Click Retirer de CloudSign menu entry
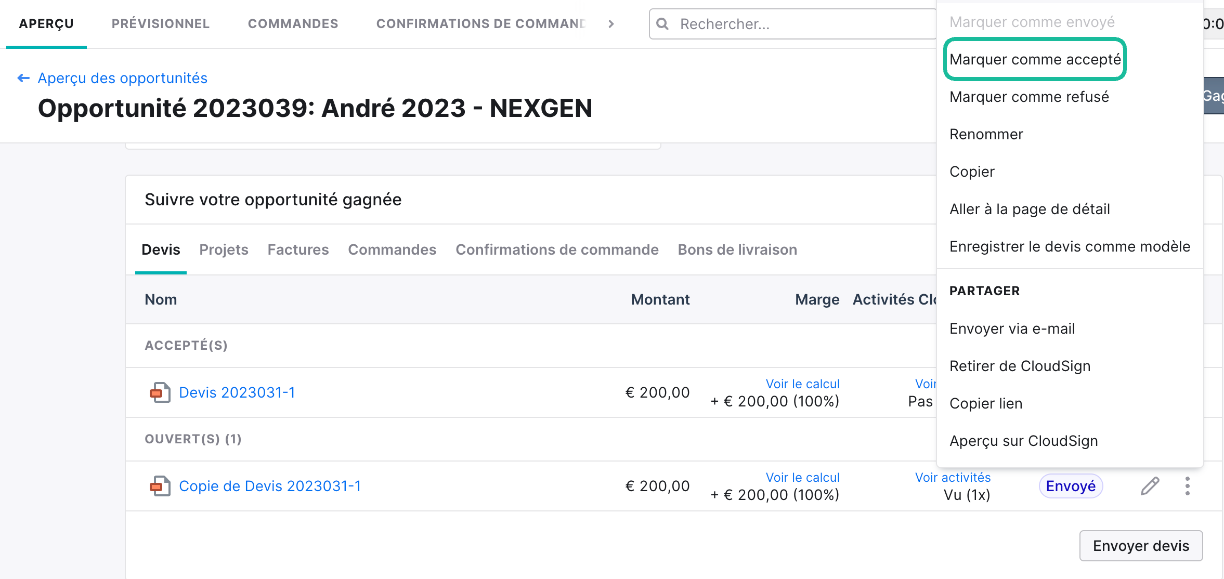The image size is (1224, 579). click(1020, 366)
